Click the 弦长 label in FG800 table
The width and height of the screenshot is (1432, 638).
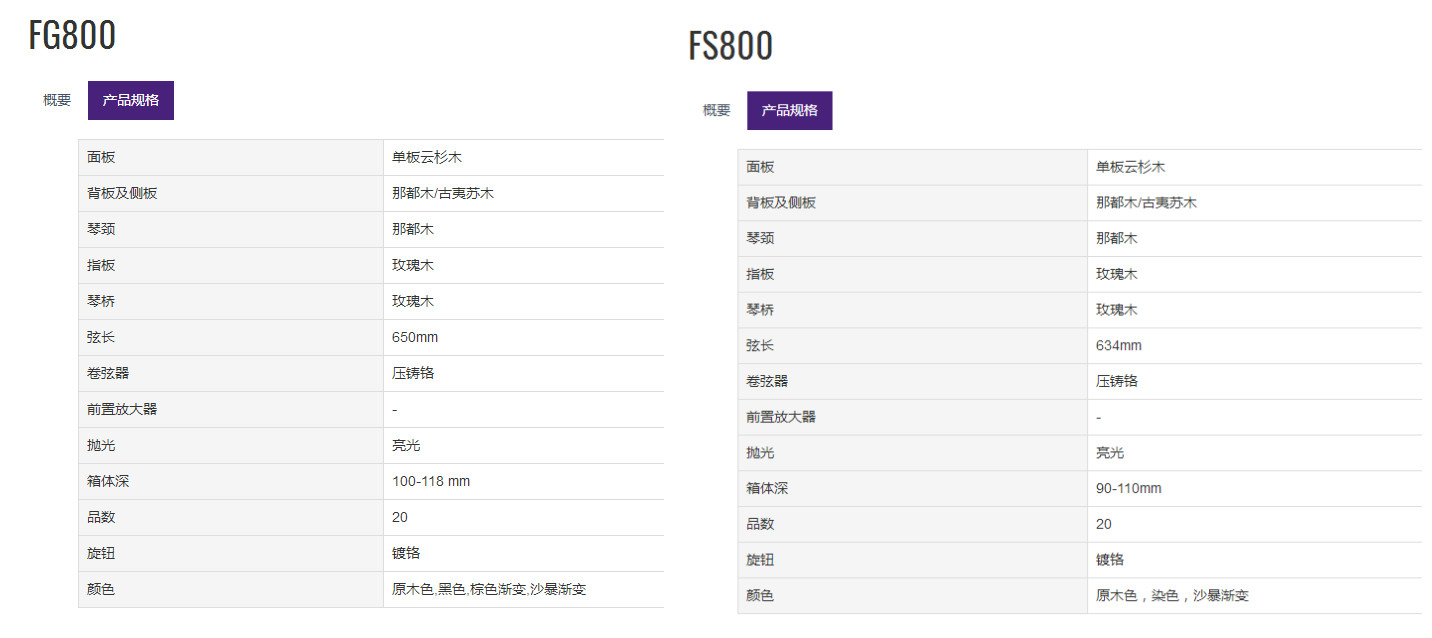(101, 337)
